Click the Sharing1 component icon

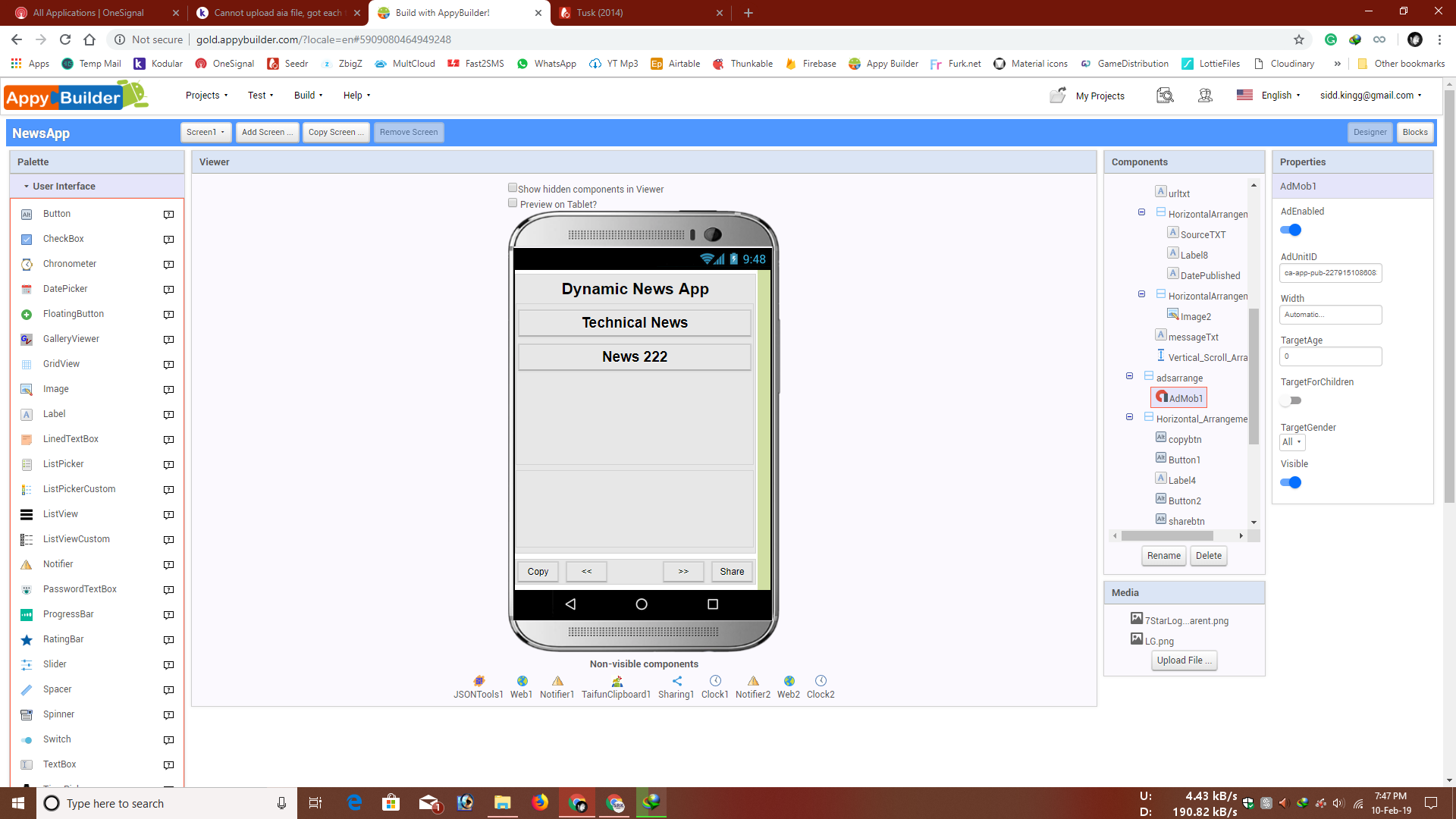(x=676, y=681)
